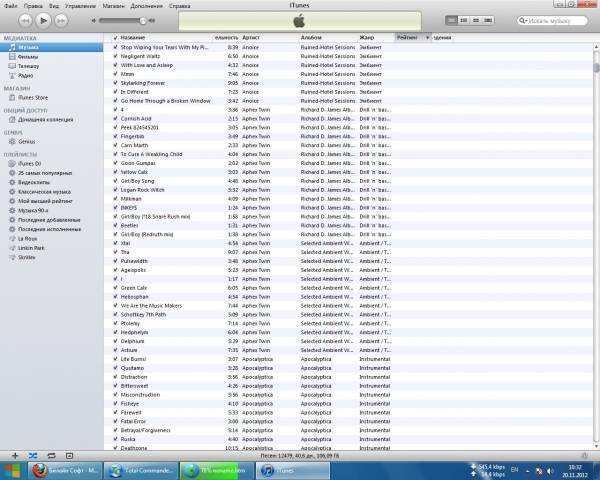This screenshot has height=480, width=600.
Task: Open Последние исполненные playlist
Action: pos(52,229)
